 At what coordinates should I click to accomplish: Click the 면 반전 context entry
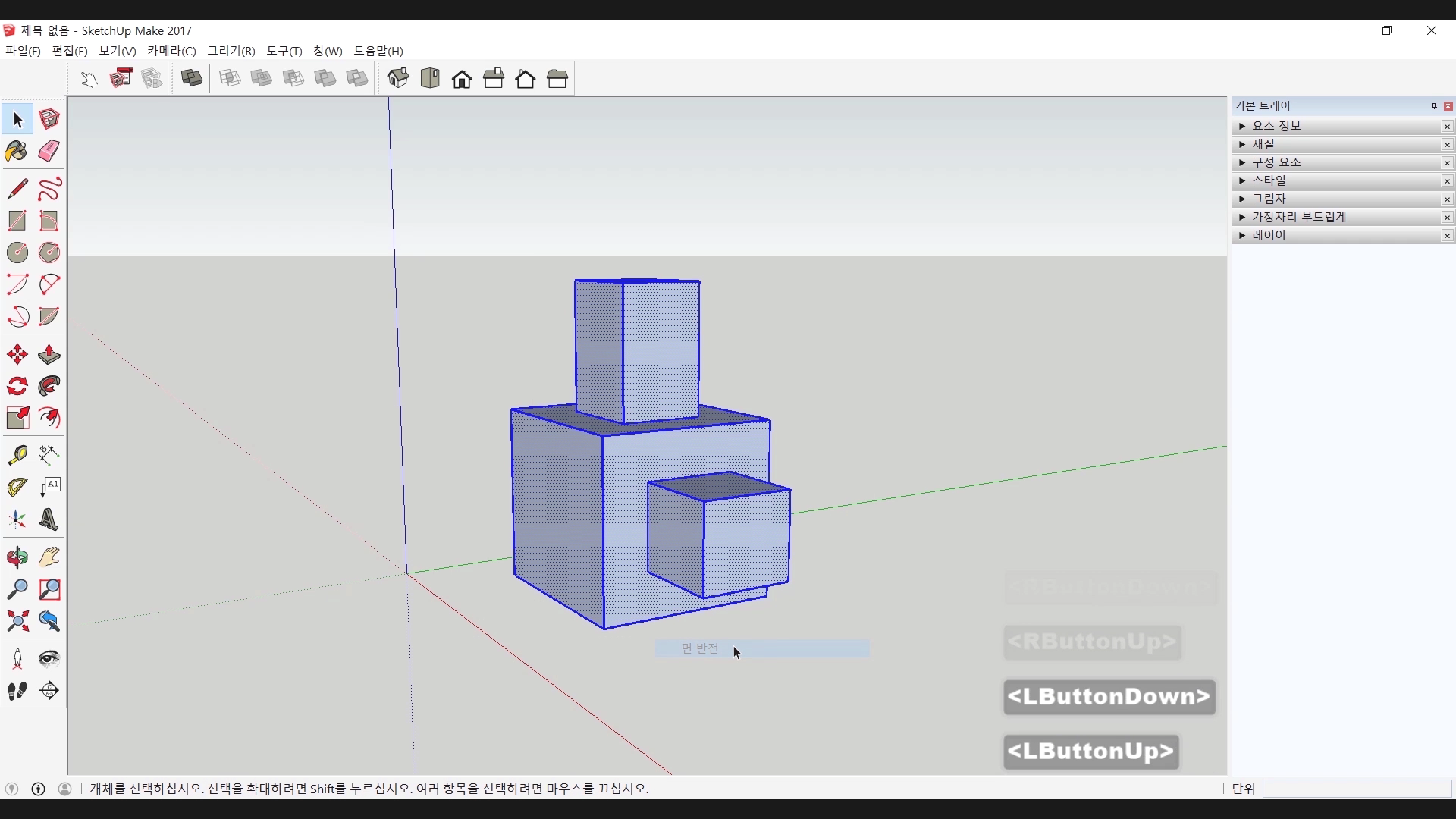pyautogui.click(x=700, y=648)
